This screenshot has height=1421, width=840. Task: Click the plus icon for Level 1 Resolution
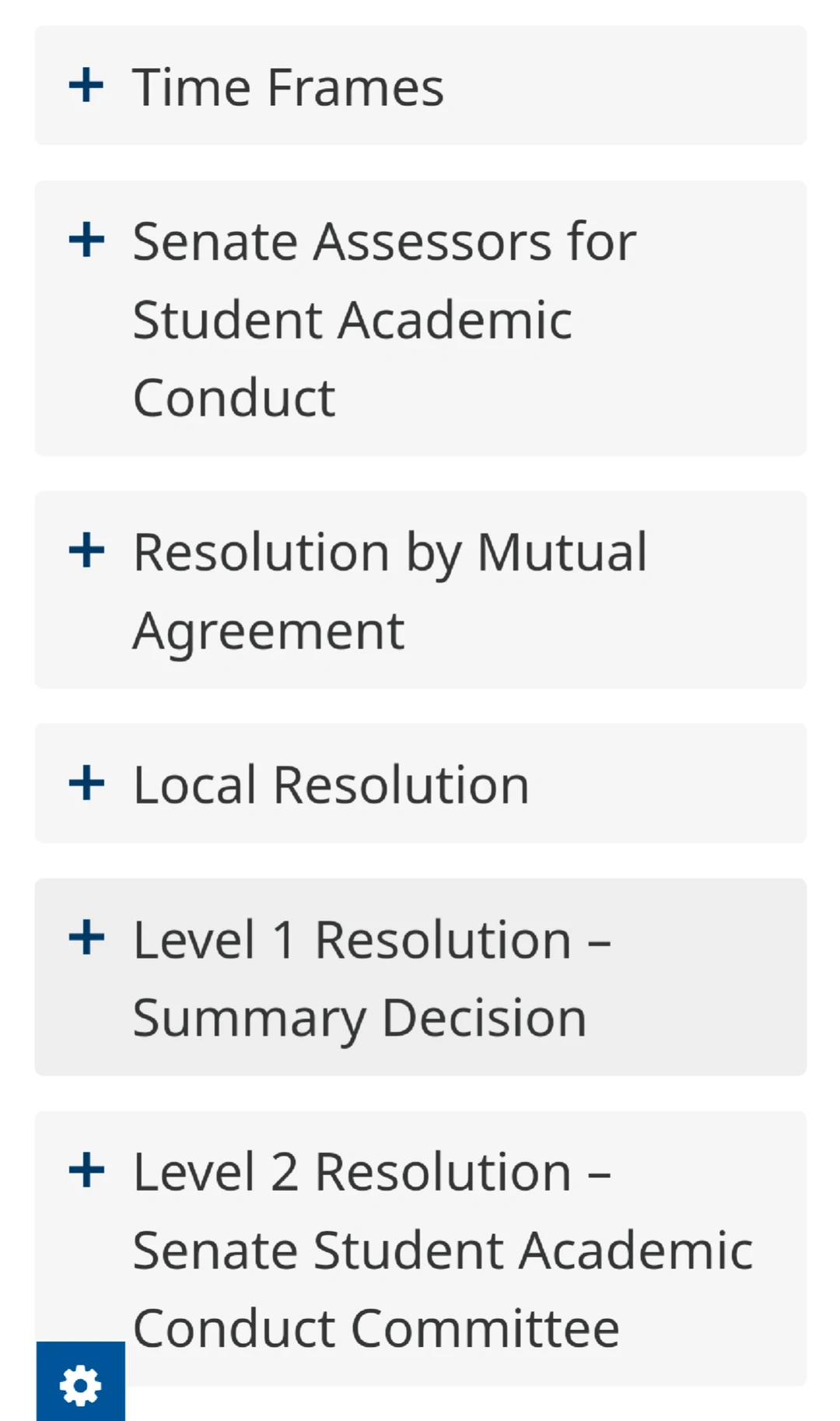(86, 938)
